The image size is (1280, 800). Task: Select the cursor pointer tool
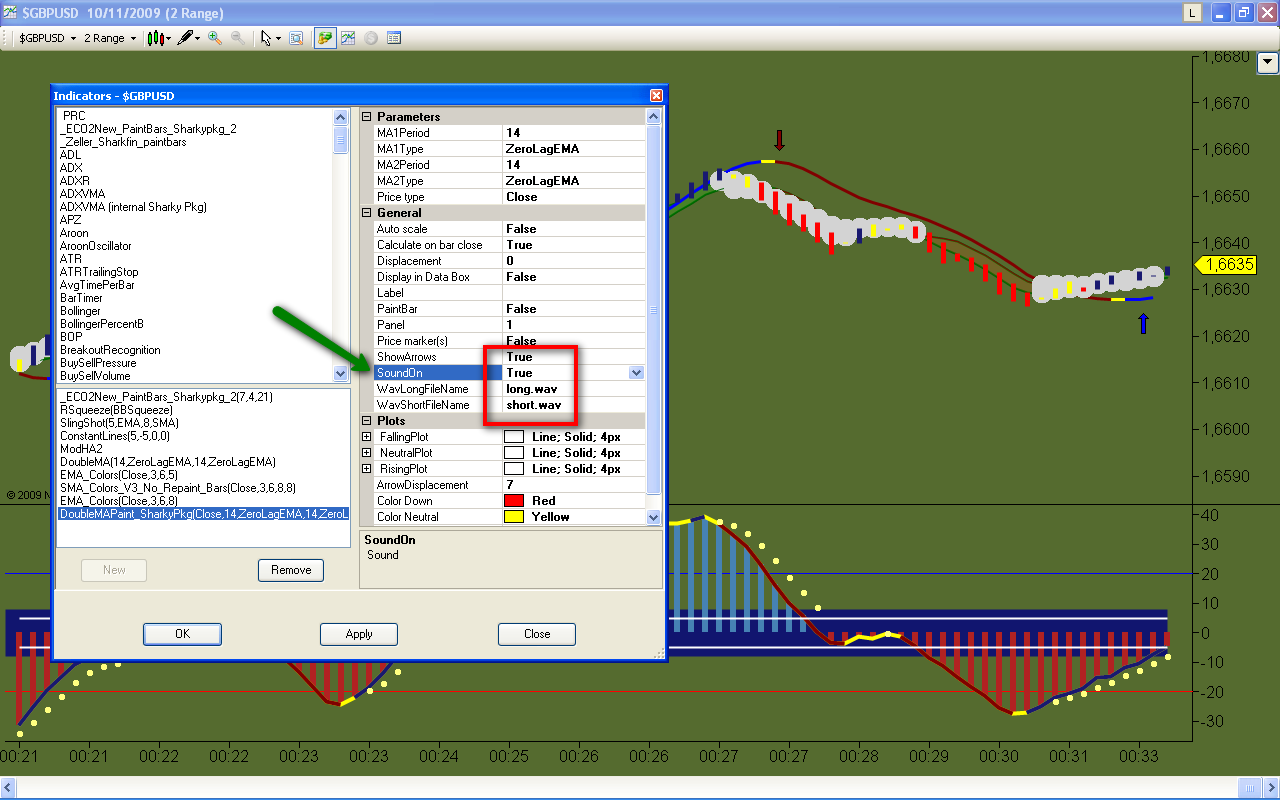coord(268,38)
